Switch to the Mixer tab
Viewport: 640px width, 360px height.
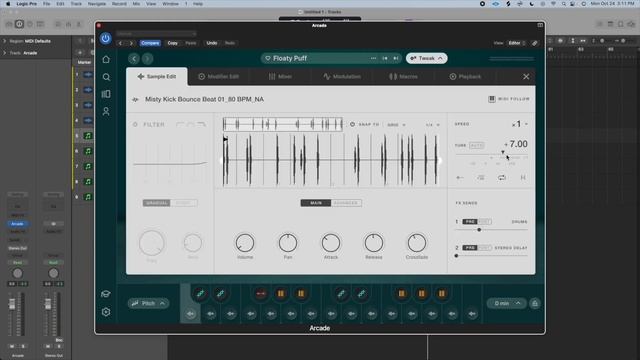click(280, 77)
